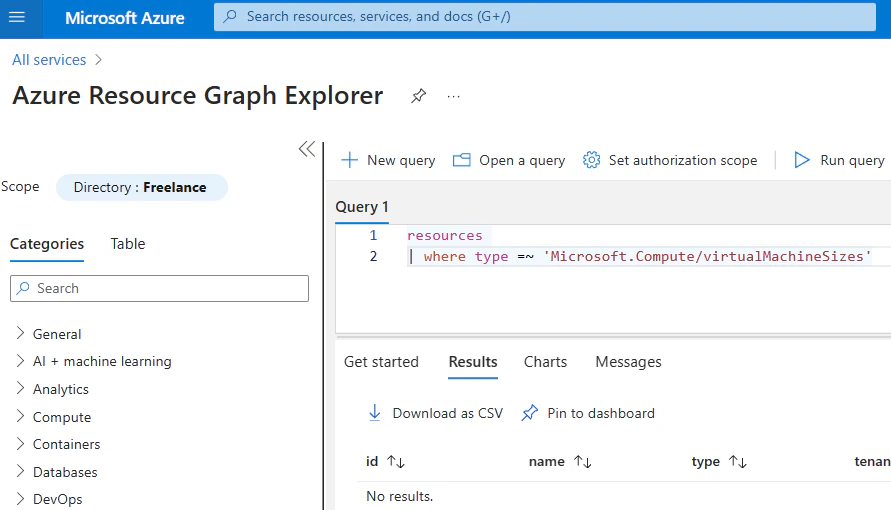
Task: Click the breadcrumb chevron after All services
Action: (x=98, y=60)
